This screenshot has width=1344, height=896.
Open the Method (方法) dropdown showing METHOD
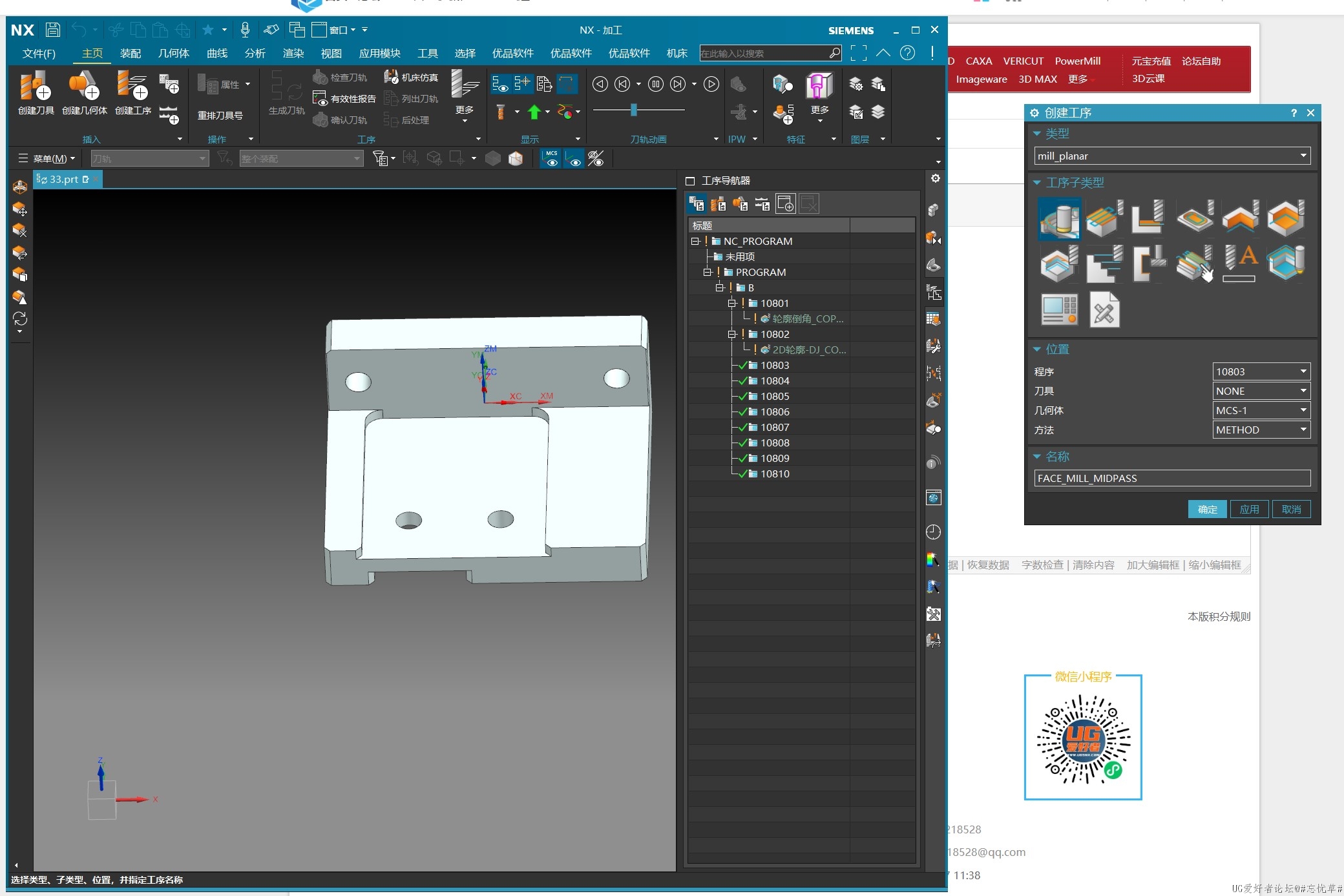[x=1261, y=430]
